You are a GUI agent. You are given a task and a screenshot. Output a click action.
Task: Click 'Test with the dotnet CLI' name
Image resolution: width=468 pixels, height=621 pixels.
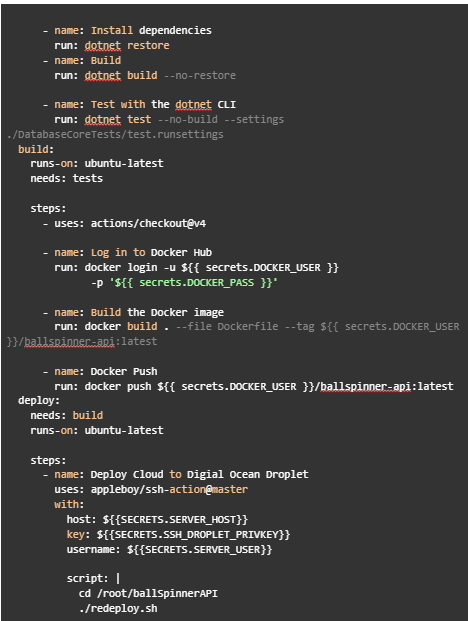pos(164,105)
